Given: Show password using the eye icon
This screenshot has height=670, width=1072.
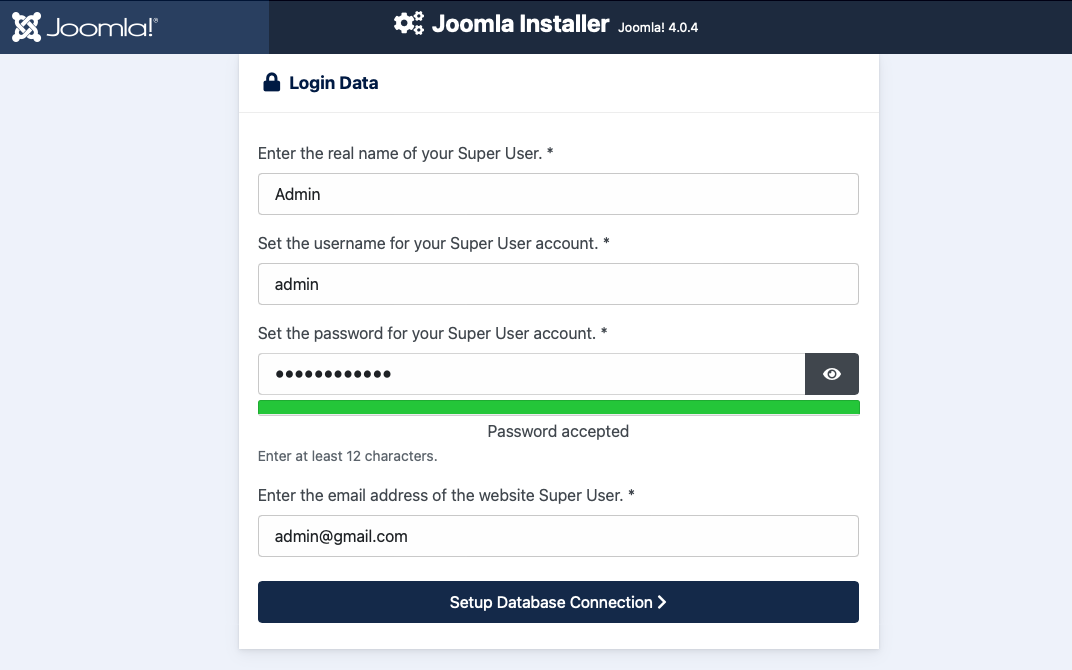Looking at the screenshot, I should point(831,374).
